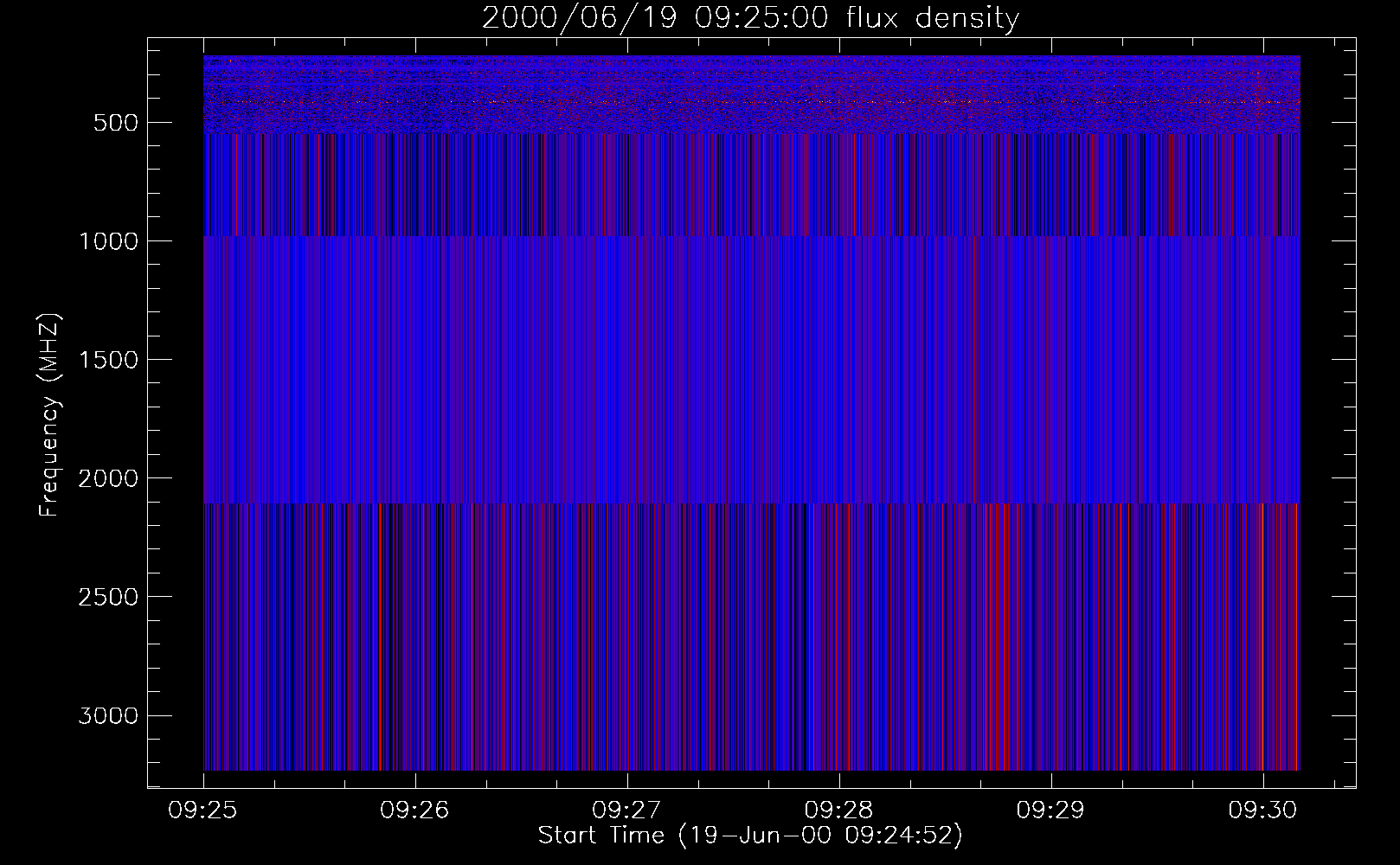
Task: Select the 3000 frequency tick label
Action: pos(108,715)
